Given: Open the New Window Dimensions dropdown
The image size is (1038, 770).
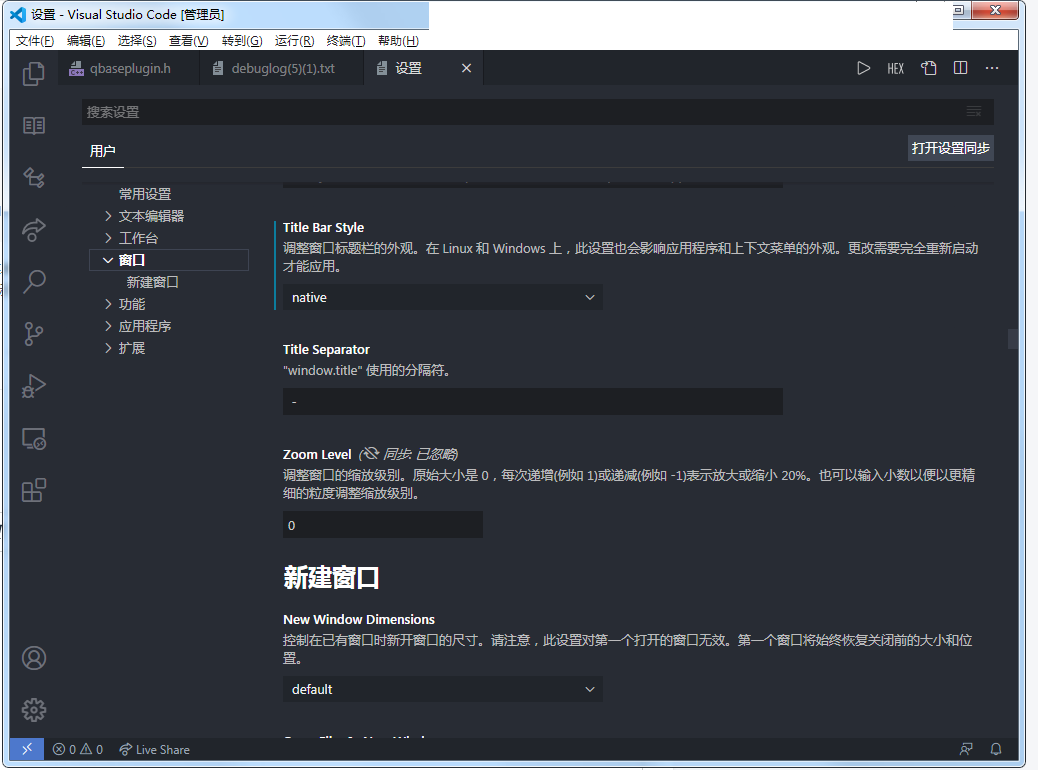Looking at the screenshot, I should click(x=442, y=689).
